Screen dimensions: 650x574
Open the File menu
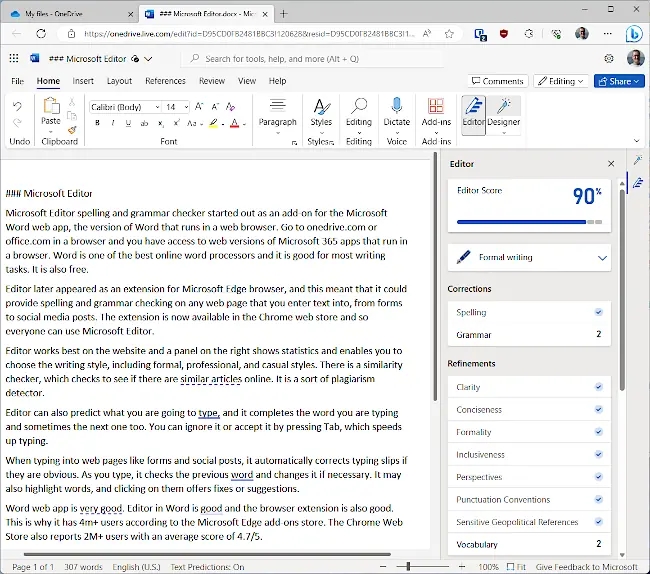(x=17, y=81)
